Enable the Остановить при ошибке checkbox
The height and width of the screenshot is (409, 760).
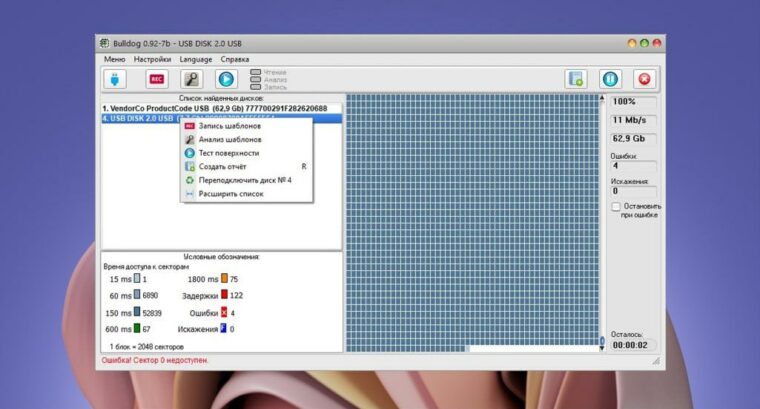(x=616, y=207)
